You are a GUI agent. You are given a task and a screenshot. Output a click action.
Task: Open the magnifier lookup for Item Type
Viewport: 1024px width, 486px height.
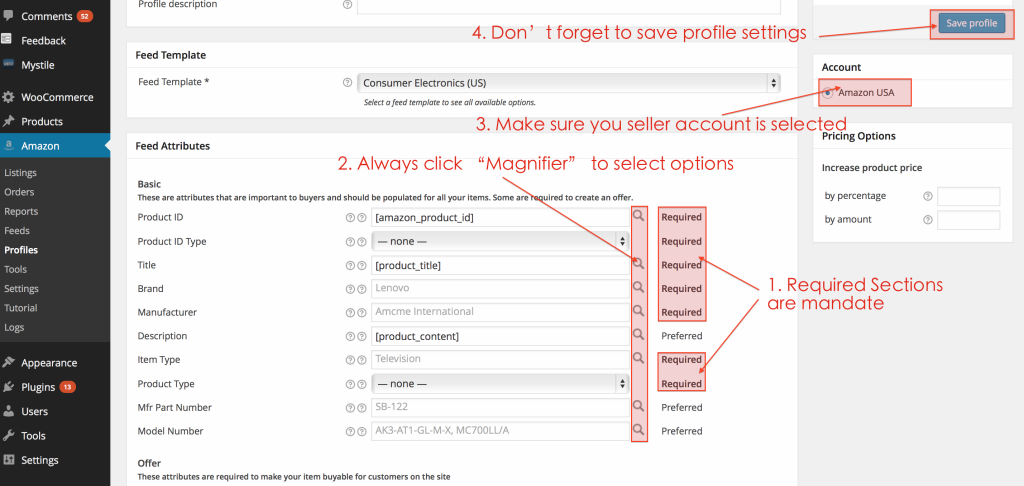[638, 359]
